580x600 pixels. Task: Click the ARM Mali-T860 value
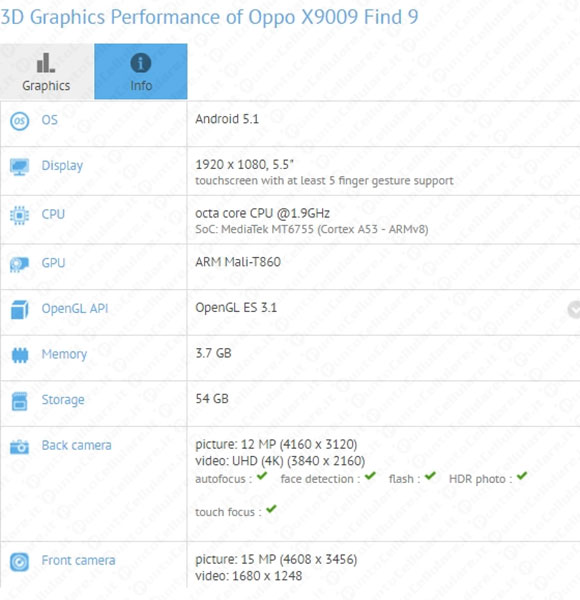tap(238, 262)
